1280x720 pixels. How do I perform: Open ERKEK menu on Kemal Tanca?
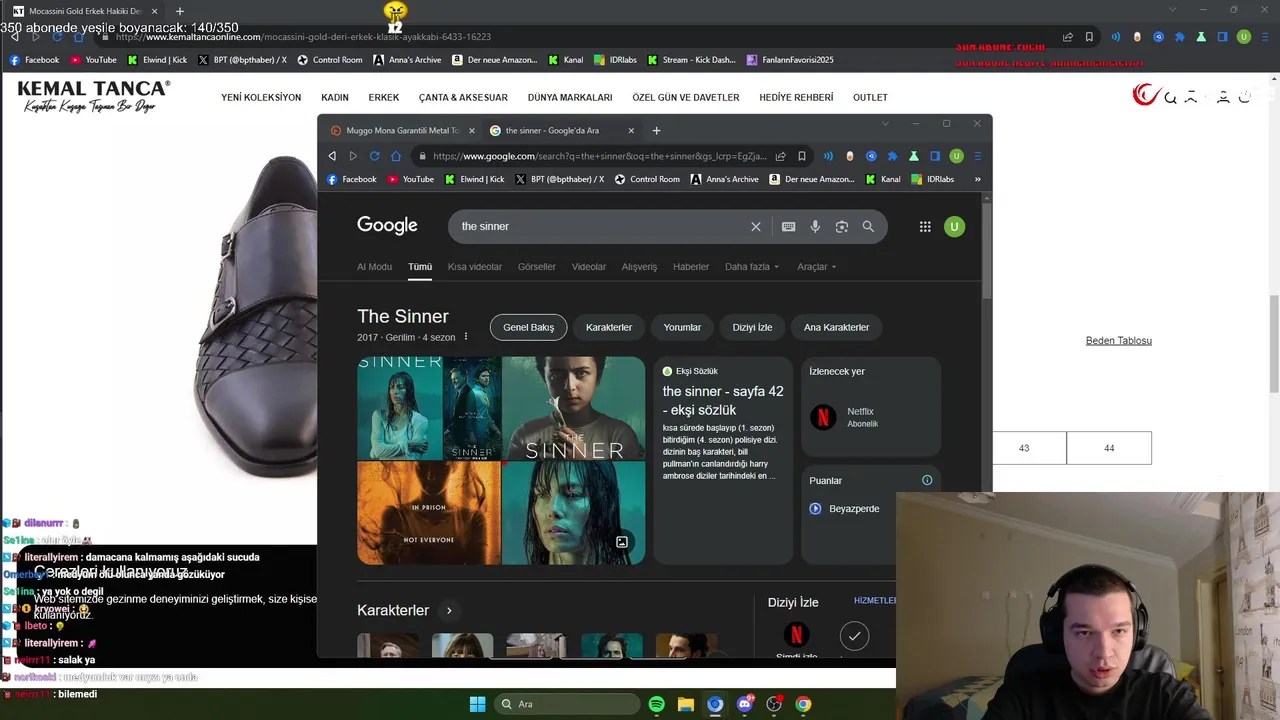click(x=384, y=97)
